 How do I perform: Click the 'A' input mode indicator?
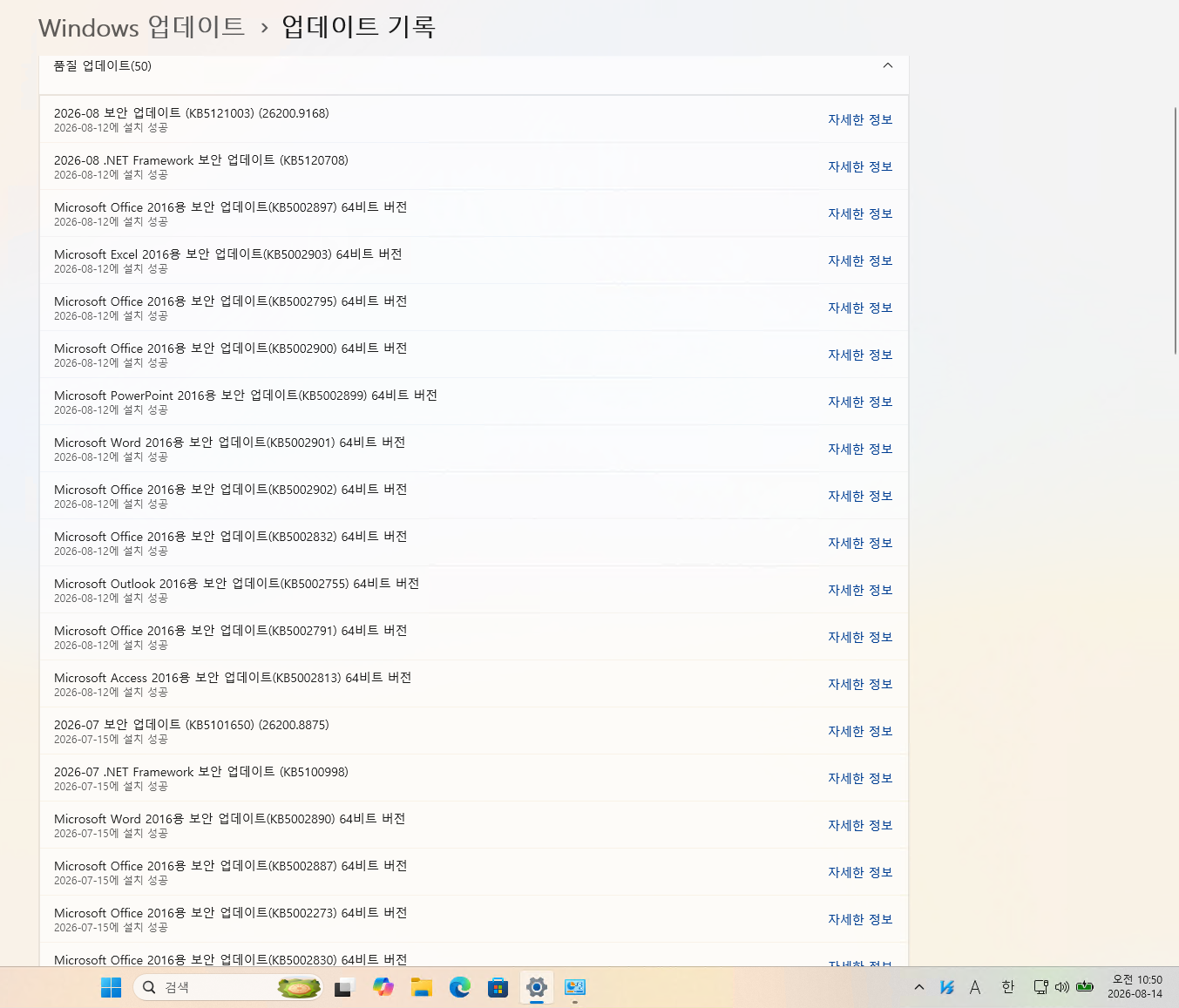point(975,987)
